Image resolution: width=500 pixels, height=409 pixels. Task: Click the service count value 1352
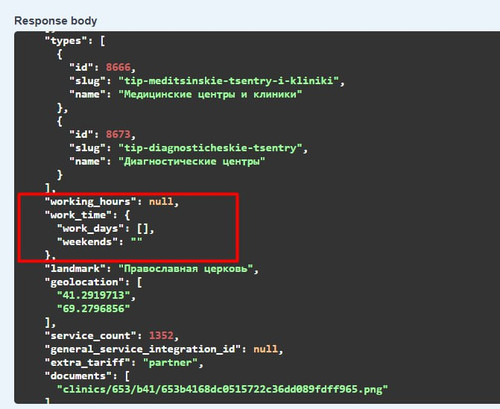161,336
